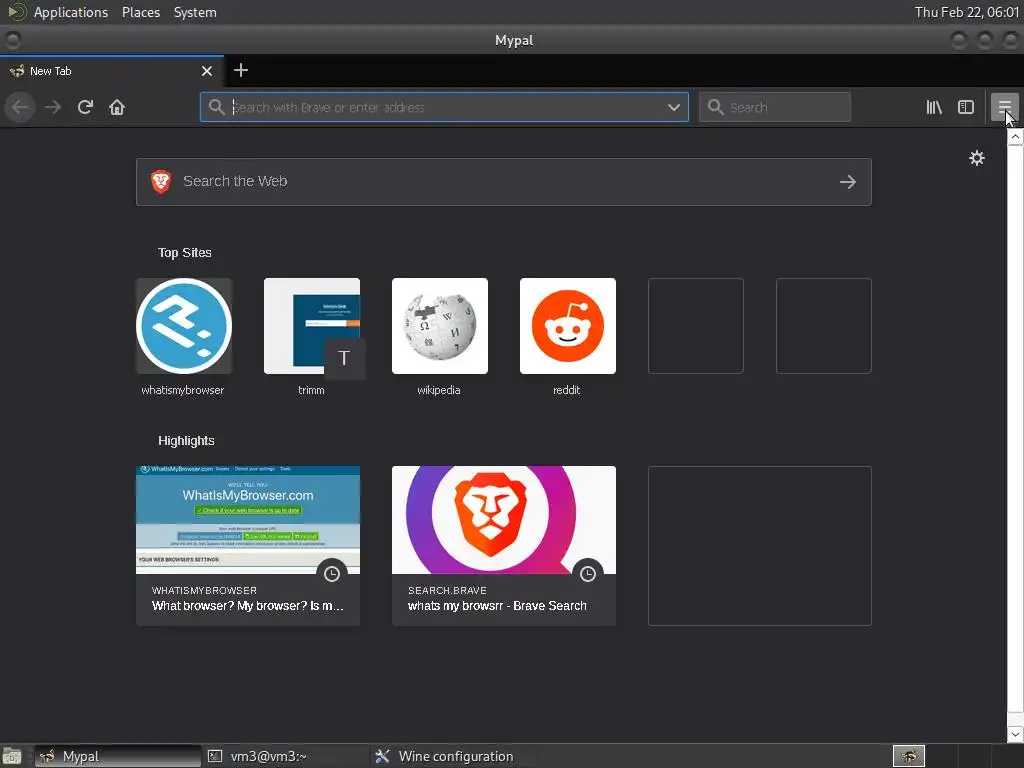Click show desktop icon in bottom panel
Screen dimensions: 1024x768
coord(12,756)
